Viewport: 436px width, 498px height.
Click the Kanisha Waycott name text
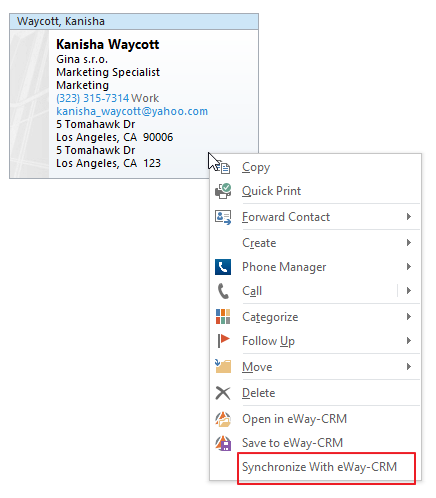coord(108,44)
